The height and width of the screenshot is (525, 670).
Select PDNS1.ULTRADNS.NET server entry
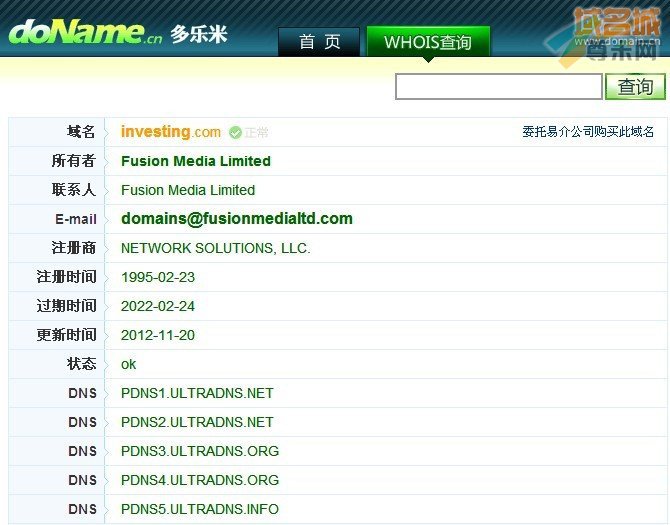point(197,393)
